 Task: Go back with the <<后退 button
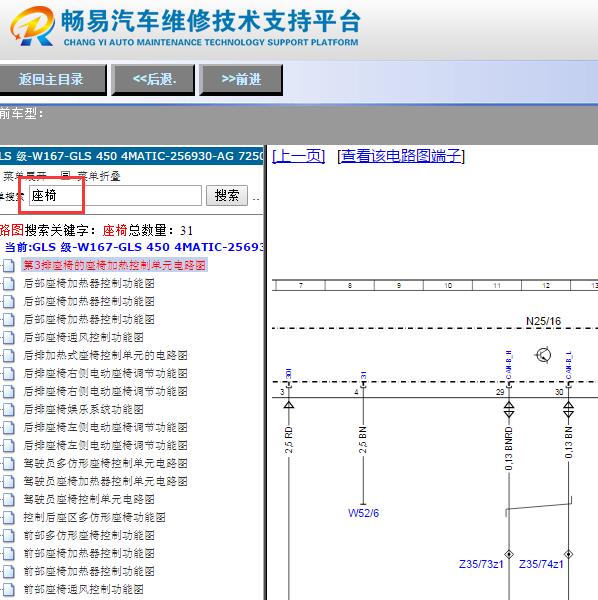153,80
